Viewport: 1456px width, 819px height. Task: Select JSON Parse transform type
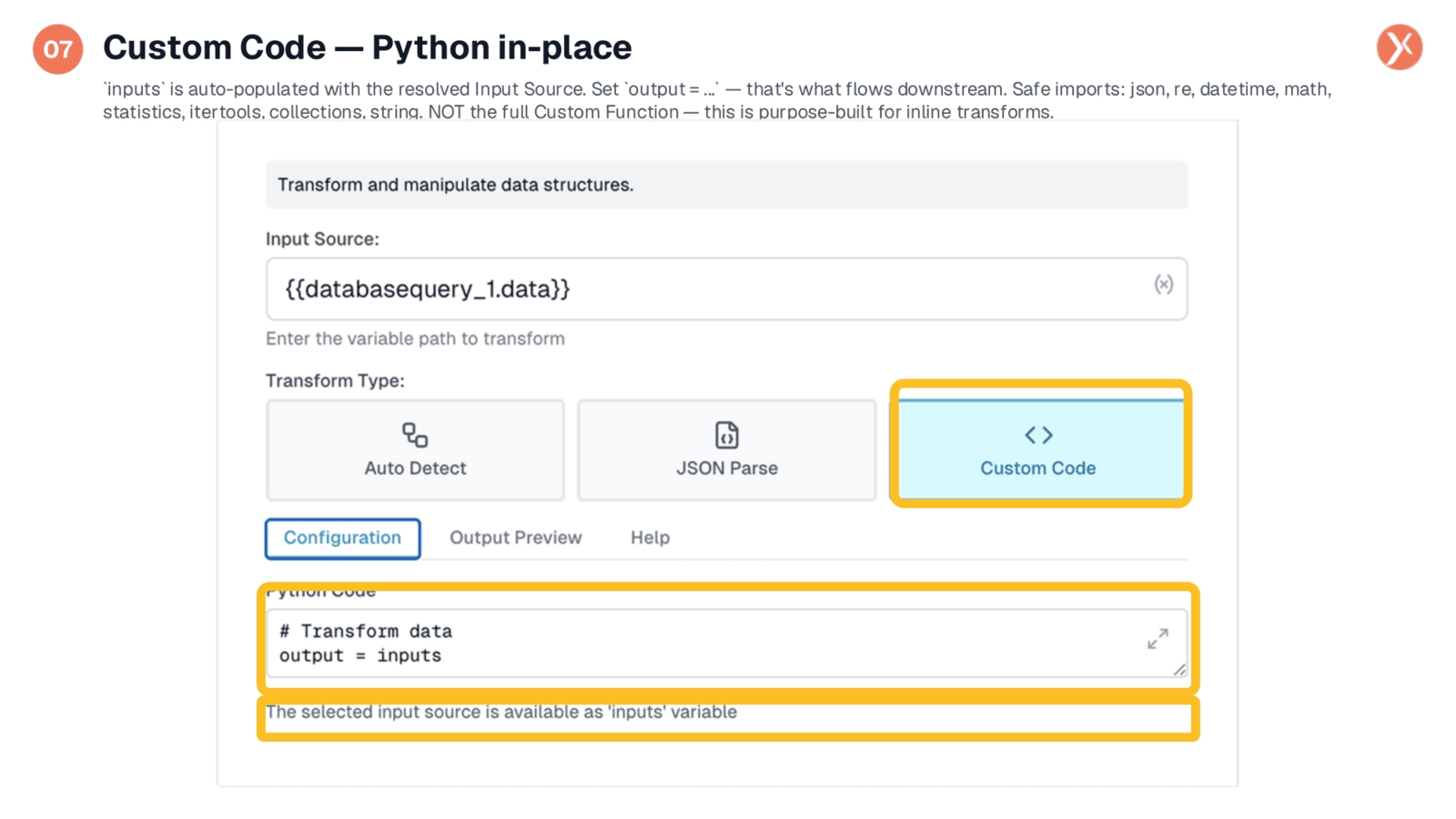[x=726, y=450]
